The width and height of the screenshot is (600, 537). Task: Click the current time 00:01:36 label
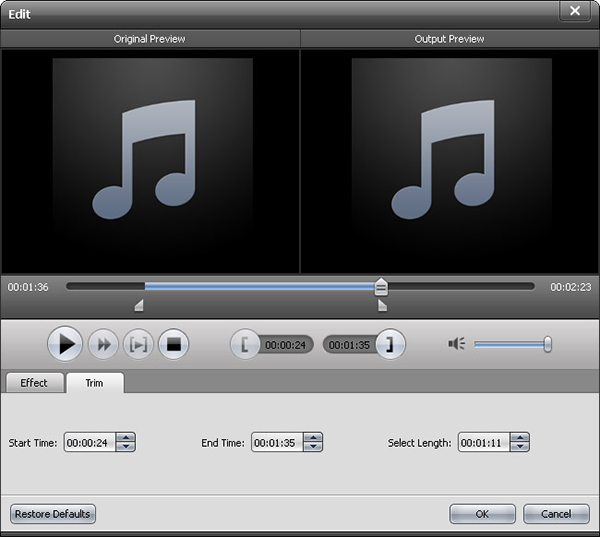pyautogui.click(x=28, y=287)
